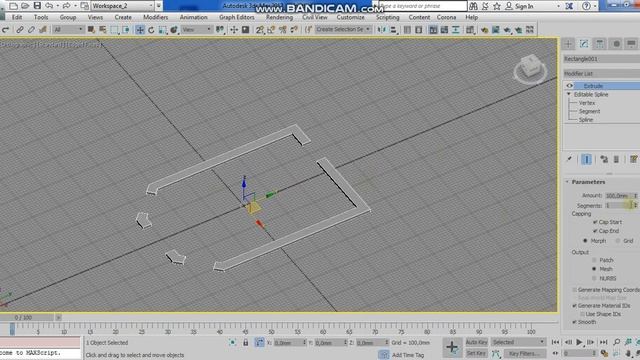Screen dimensions: 640x360
Task: Click the Align tool icon
Action: point(393,30)
